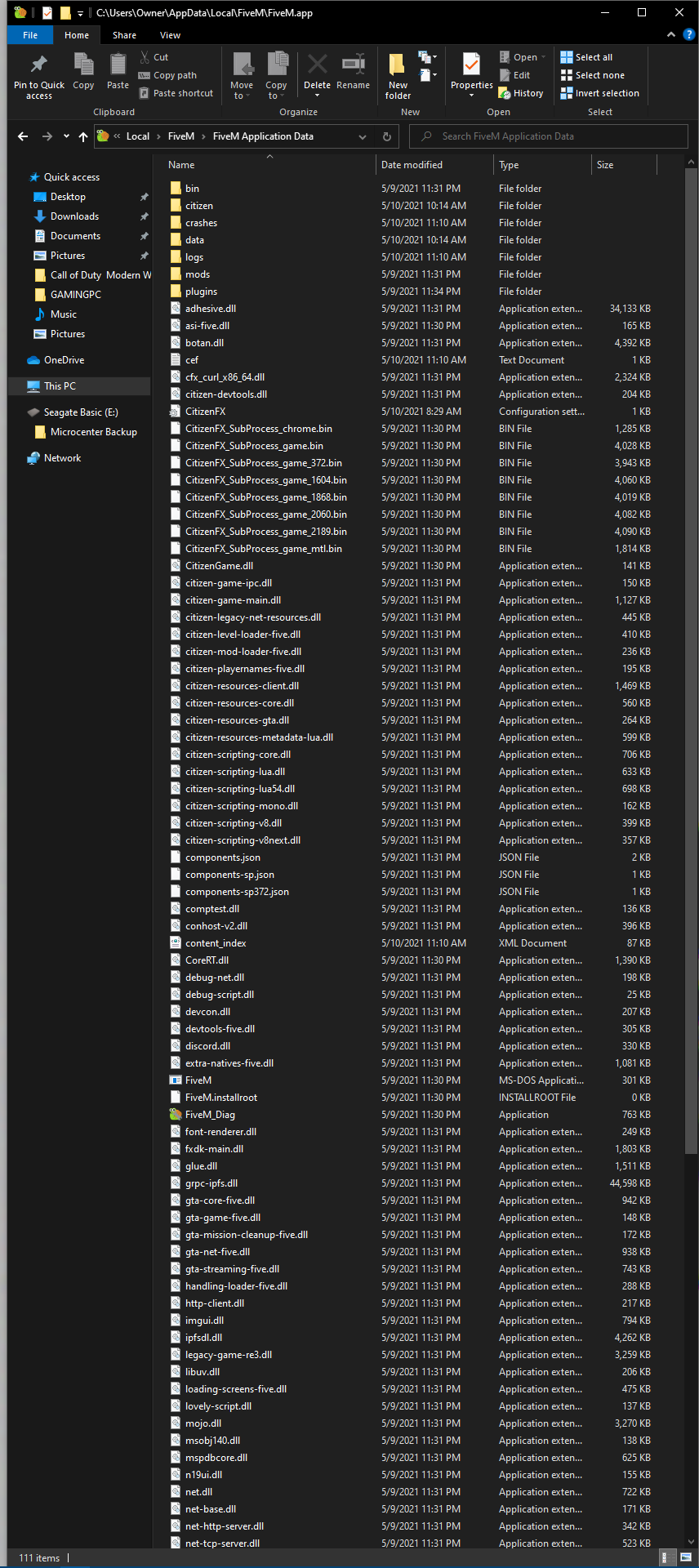
Task: Open Microcenter Backup in navigation pane
Action: tap(94, 432)
